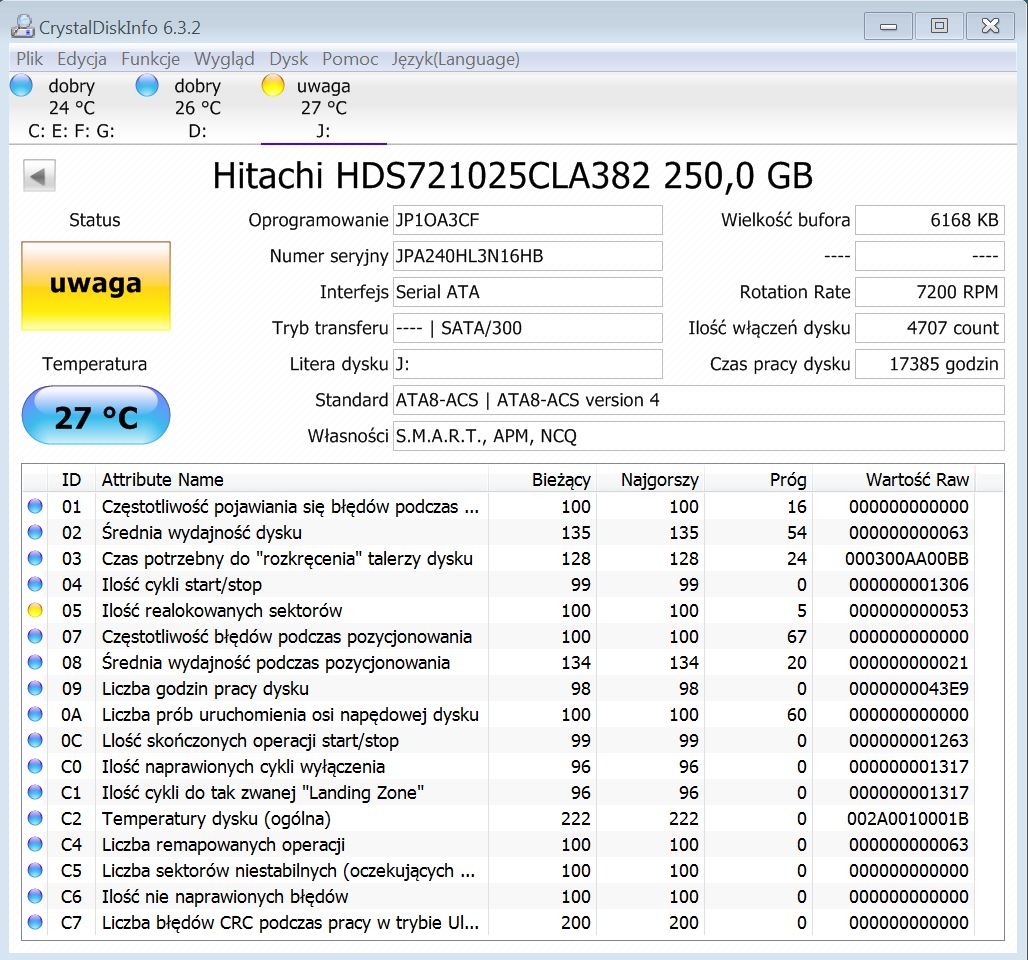Open the Edycja menu
The height and width of the screenshot is (960, 1028).
click(81, 59)
